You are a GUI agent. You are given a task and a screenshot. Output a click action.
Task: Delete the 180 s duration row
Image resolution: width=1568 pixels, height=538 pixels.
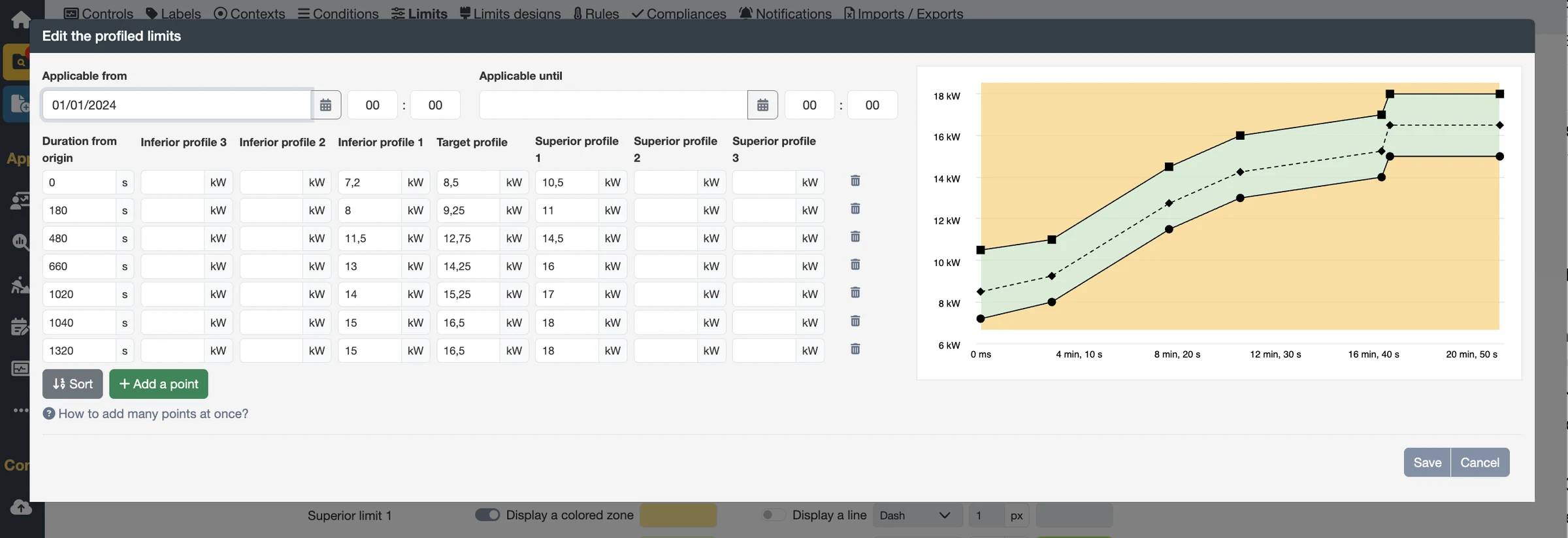[855, 209]
